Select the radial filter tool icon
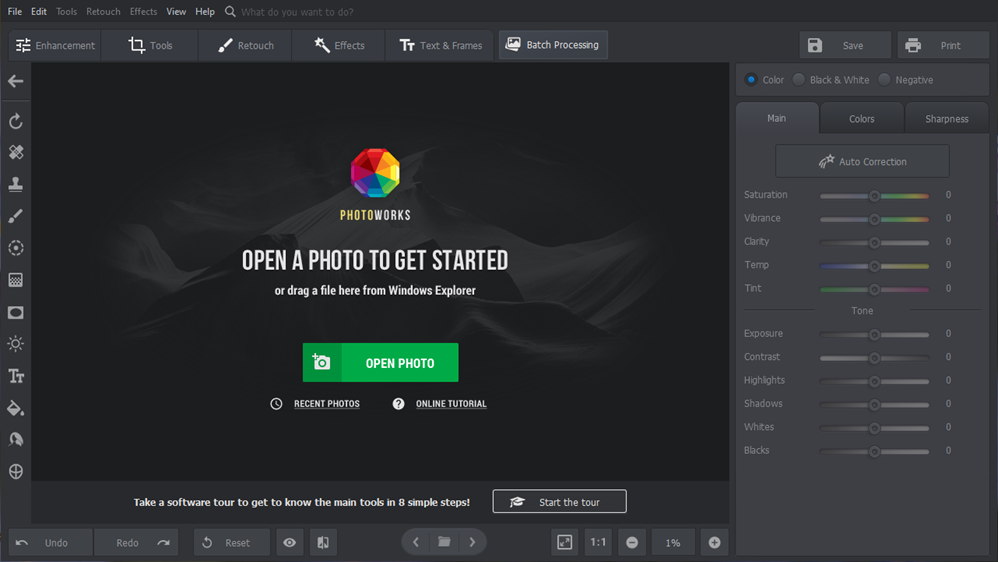This screenshot has height=562, width=998. point(16,248)
